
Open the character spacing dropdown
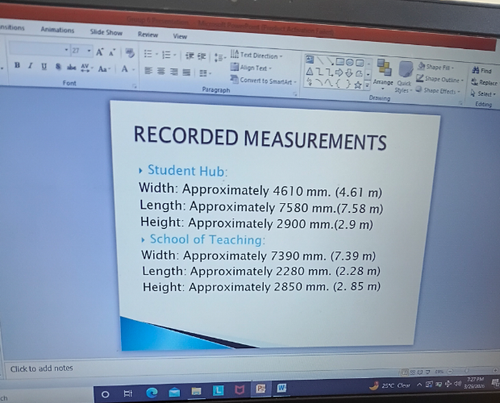(87, 68)
